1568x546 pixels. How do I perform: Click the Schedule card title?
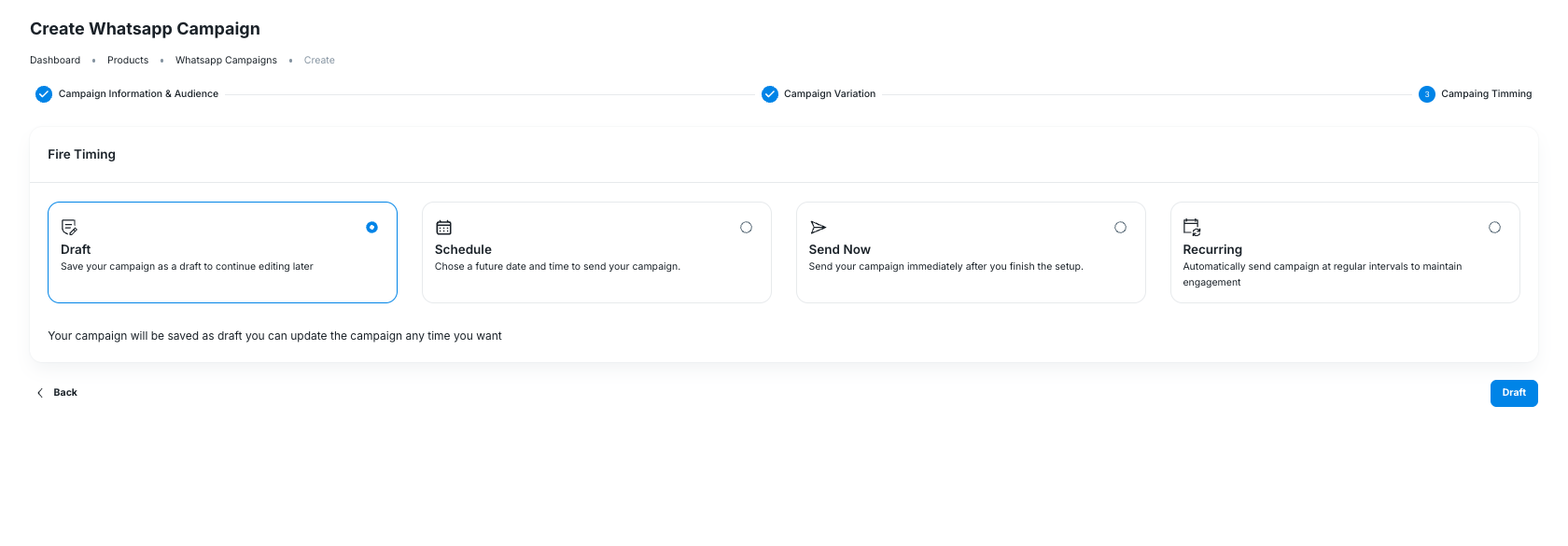(x=463, y=249)
